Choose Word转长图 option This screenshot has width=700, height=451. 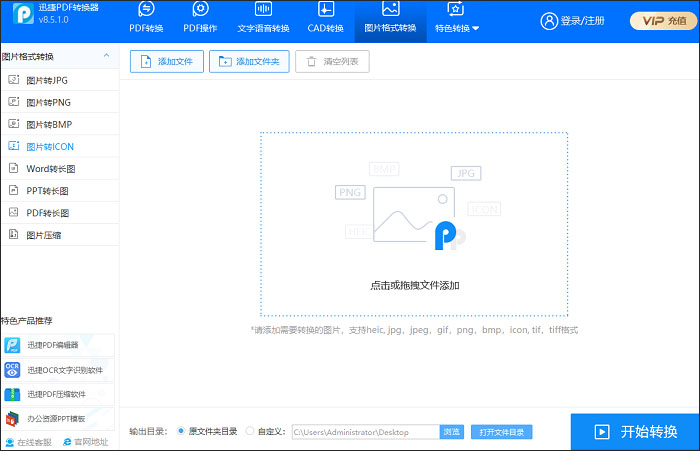click(x=60, y=169)
